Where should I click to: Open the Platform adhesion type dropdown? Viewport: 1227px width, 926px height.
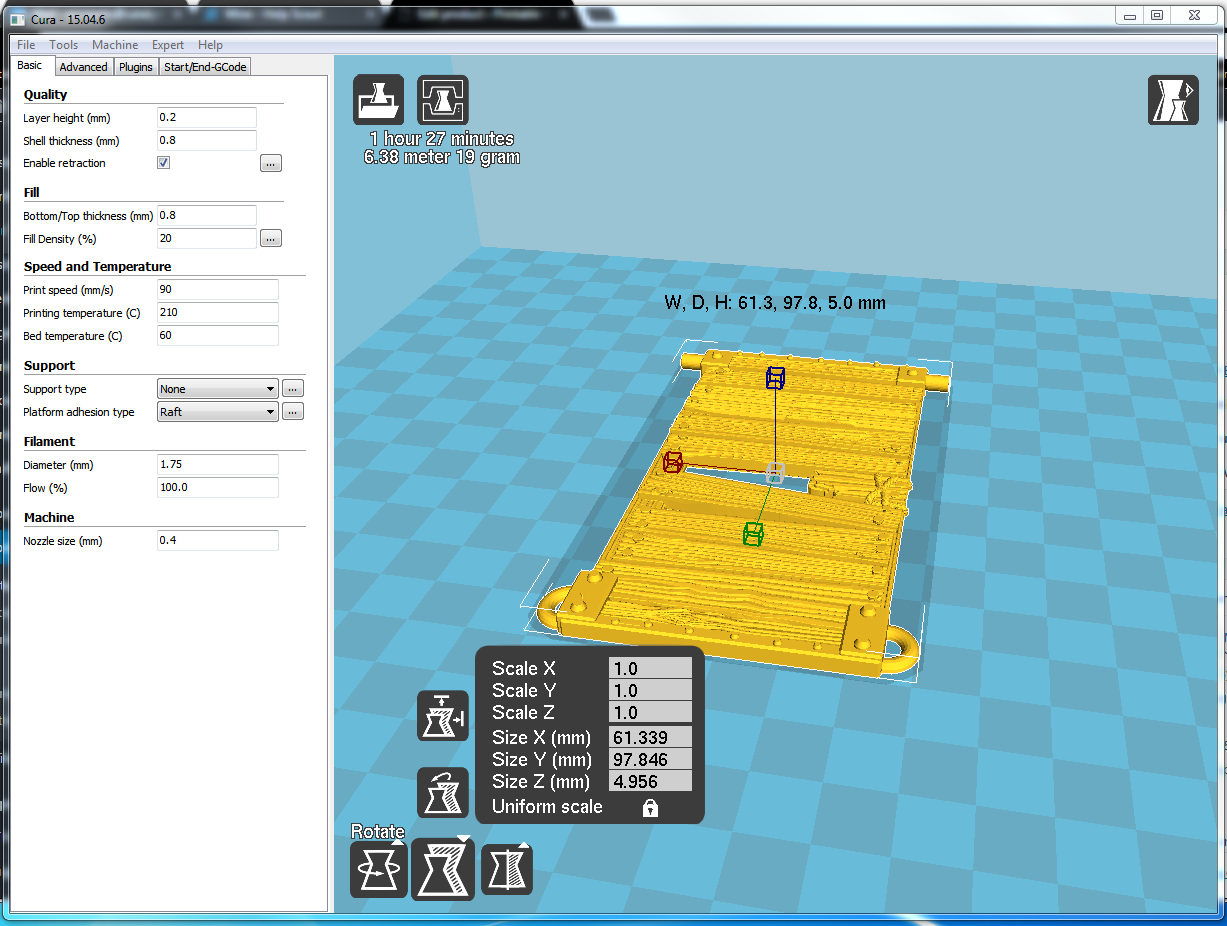pos(218,412)
